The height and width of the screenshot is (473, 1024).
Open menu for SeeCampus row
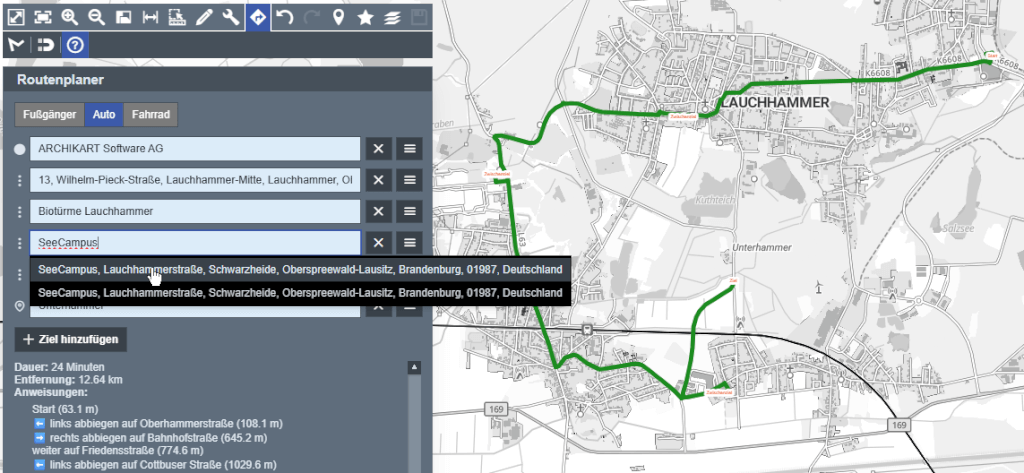[x=409, y=243]
